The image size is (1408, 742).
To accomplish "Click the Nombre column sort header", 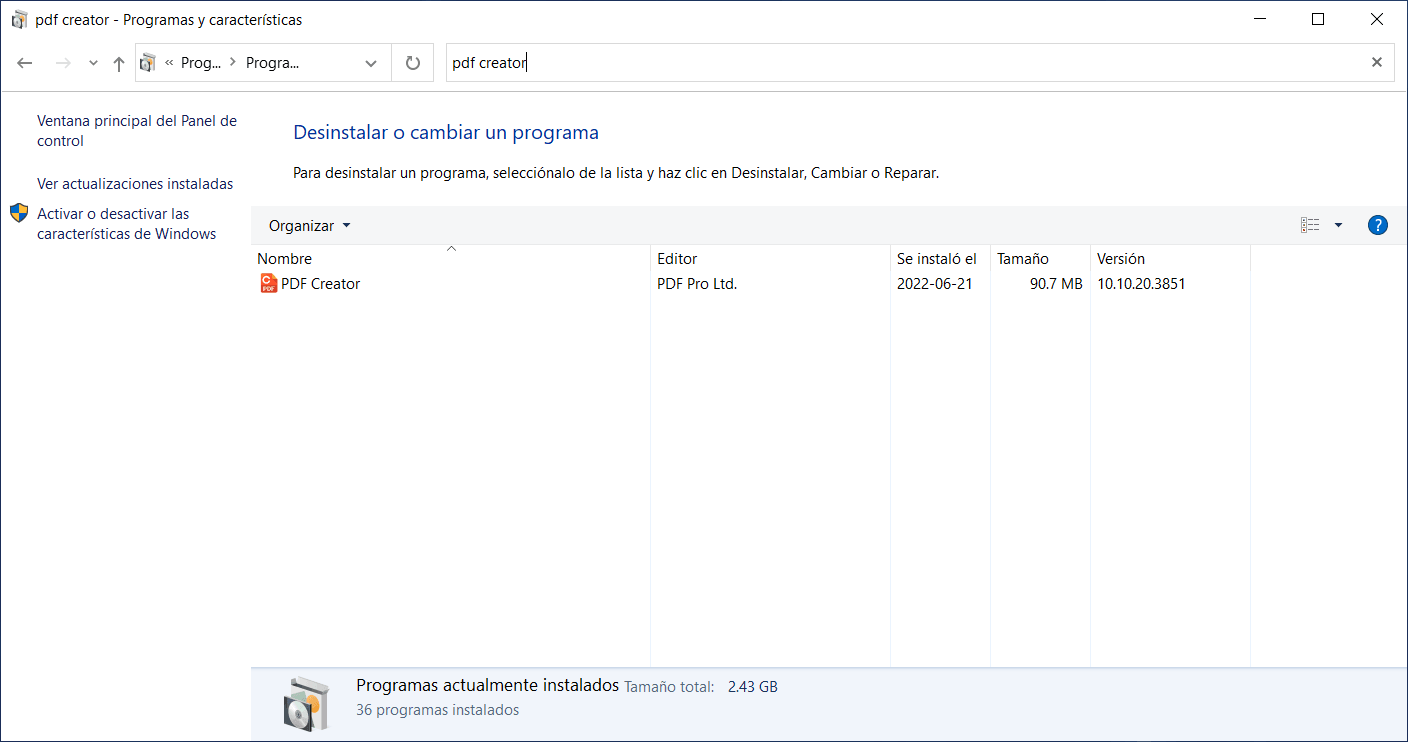I will (x=284, y=258).
